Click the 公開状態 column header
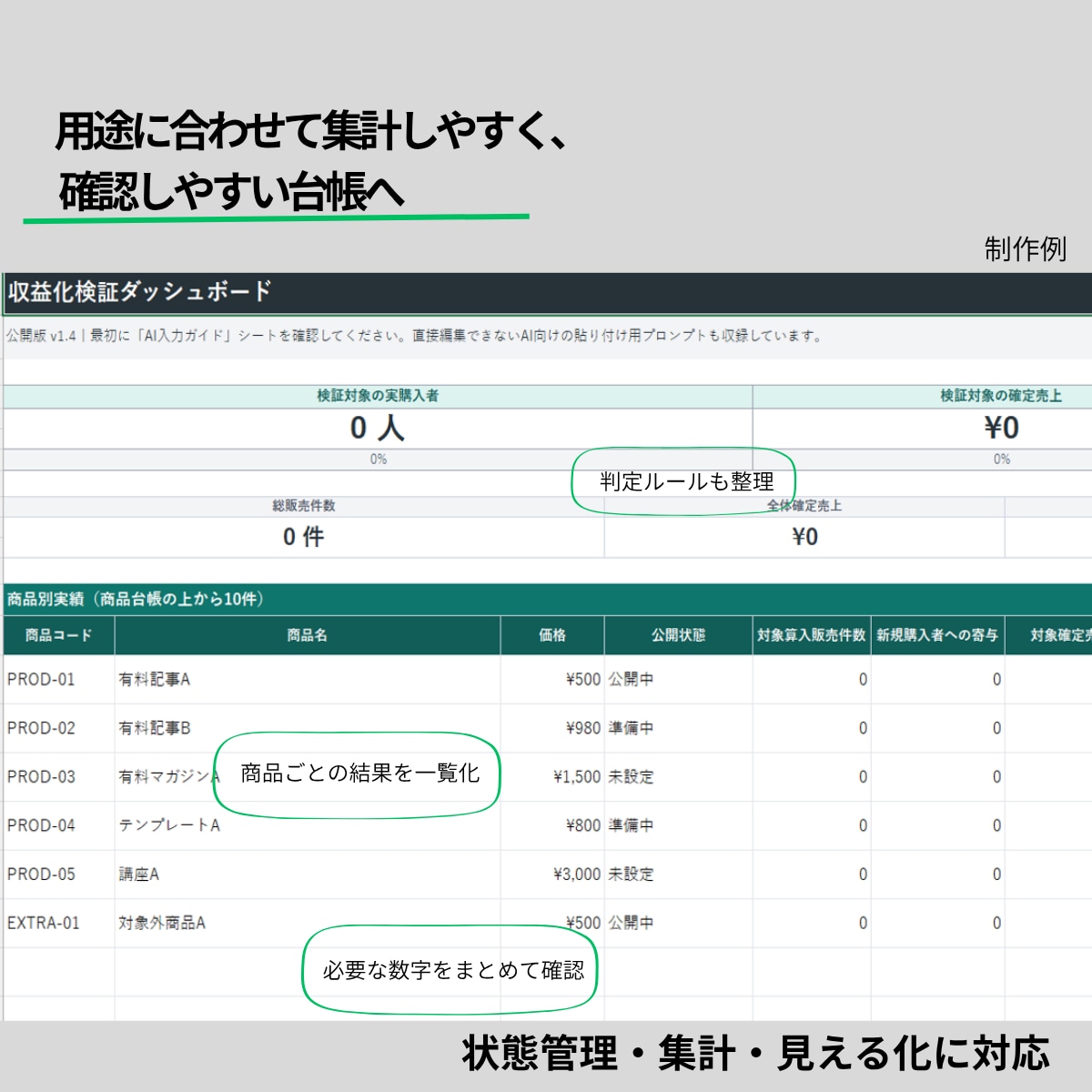Image resolution: width=1092 pixels, height=1092 pixels. tap(679, 635)
